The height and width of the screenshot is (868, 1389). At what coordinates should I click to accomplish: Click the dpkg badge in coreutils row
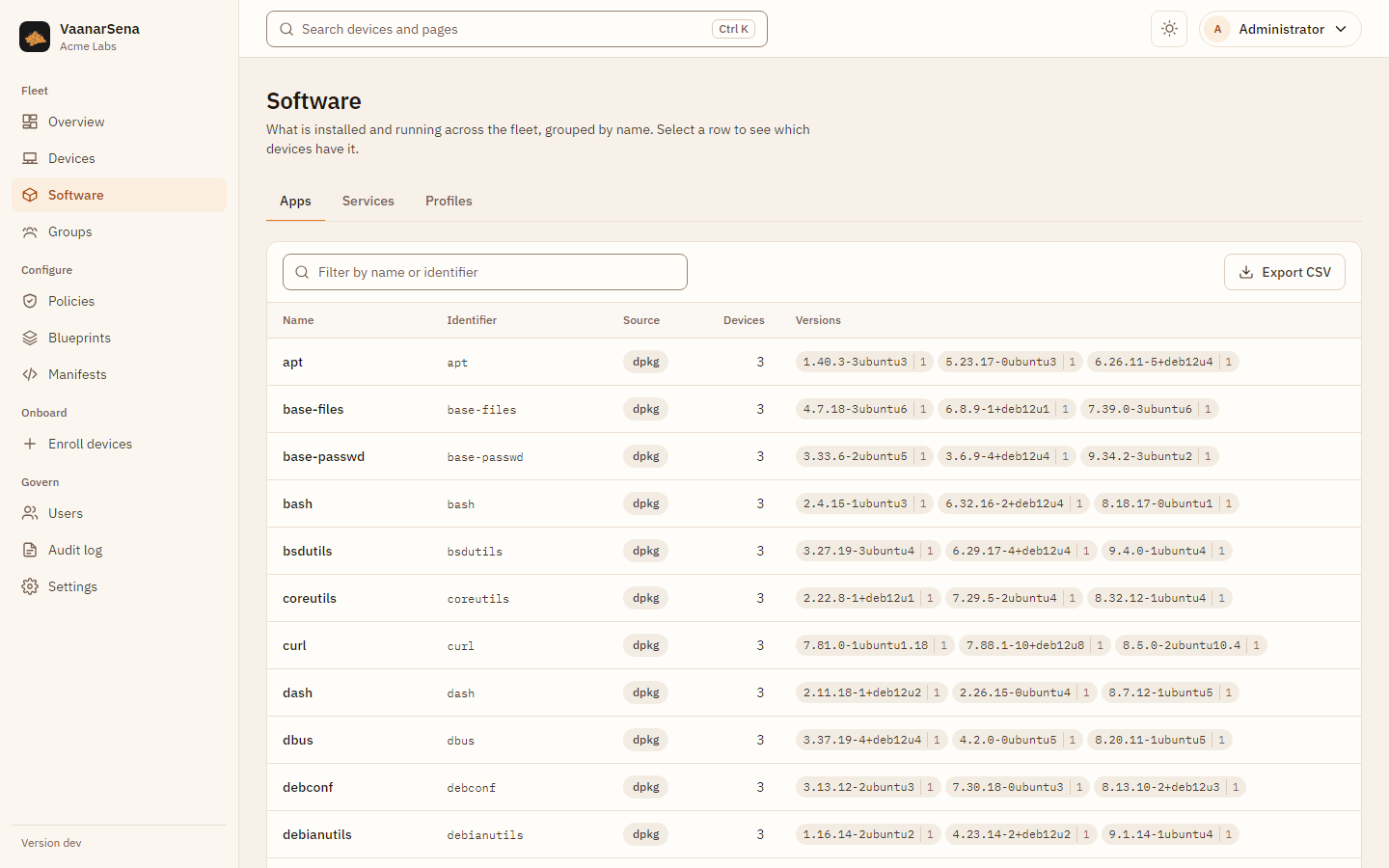pos(645,598)
